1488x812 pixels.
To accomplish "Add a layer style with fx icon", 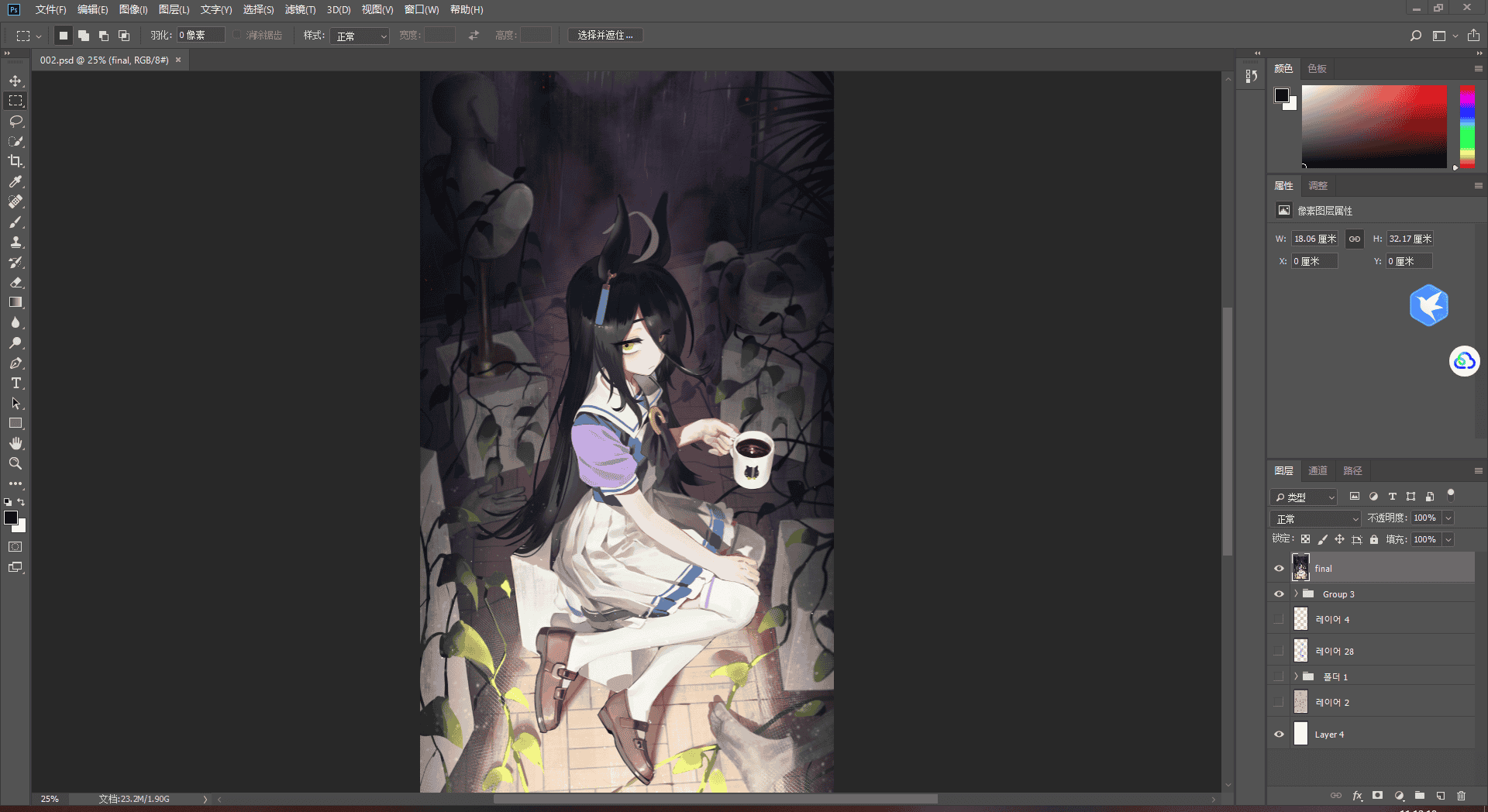I will pyautogui.click(x=1357, y=796).
